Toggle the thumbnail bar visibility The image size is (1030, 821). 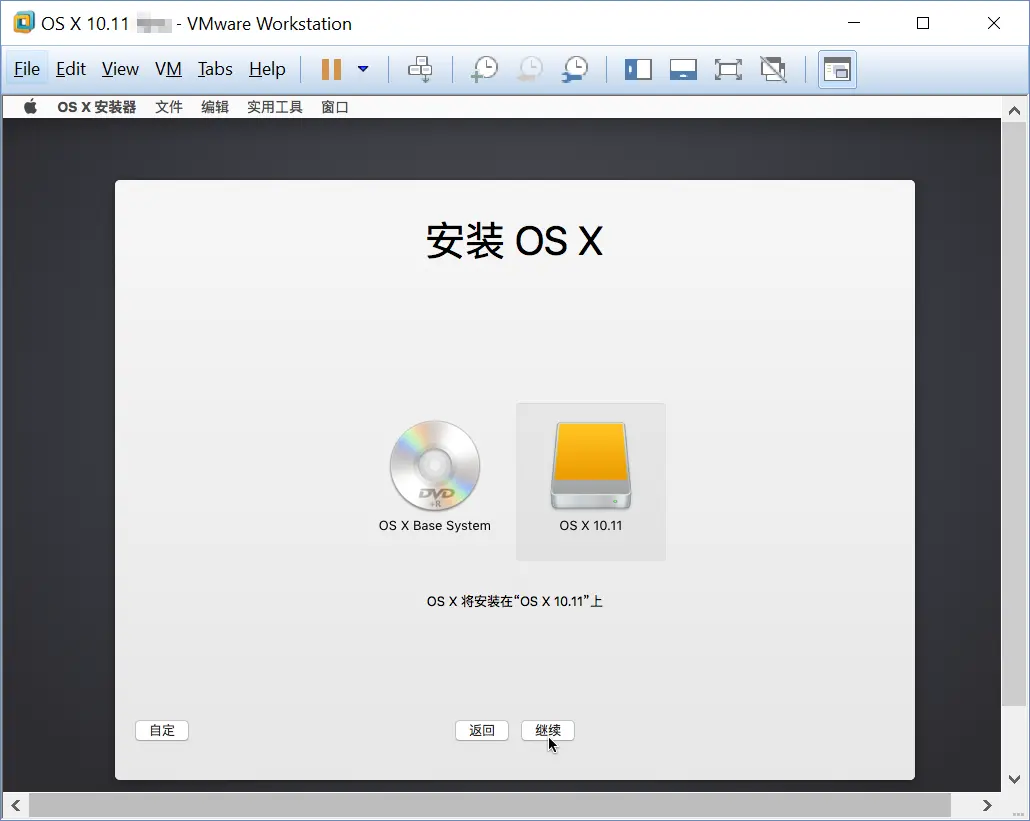point(683,69)
